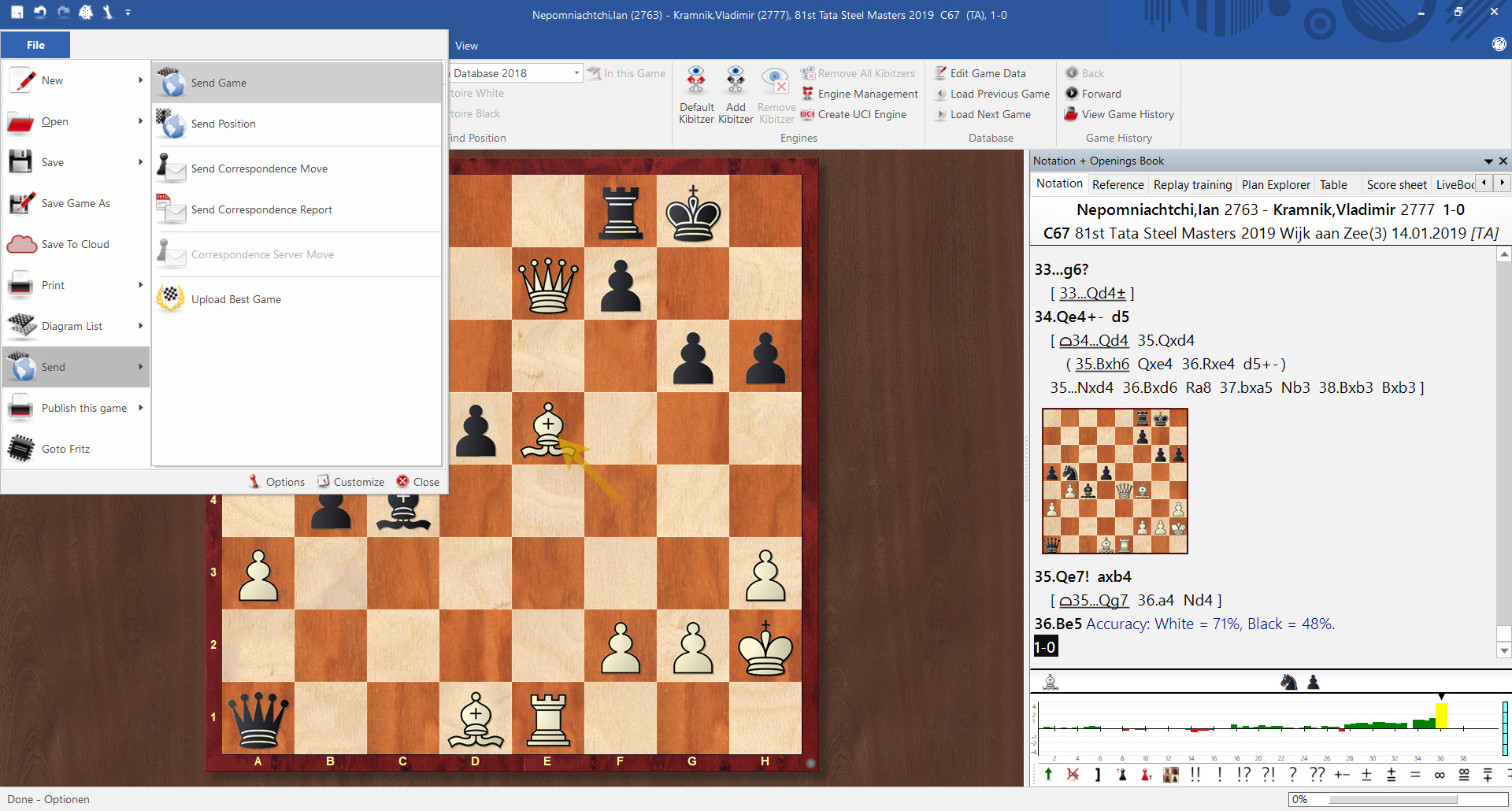Click Edit Game Data
1512x811 pixels.
pos(980,73)
